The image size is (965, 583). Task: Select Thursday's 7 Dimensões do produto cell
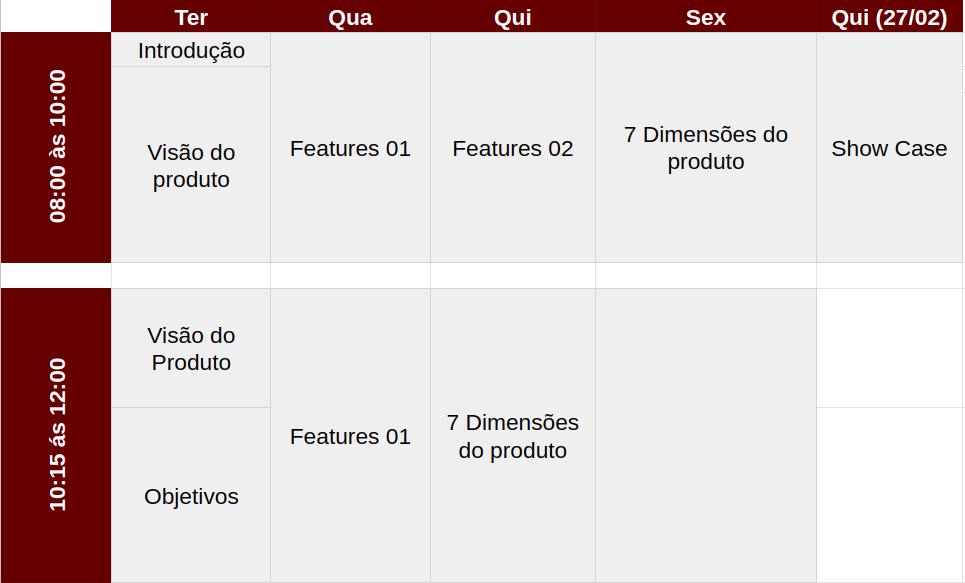click(x=513, y=435)
